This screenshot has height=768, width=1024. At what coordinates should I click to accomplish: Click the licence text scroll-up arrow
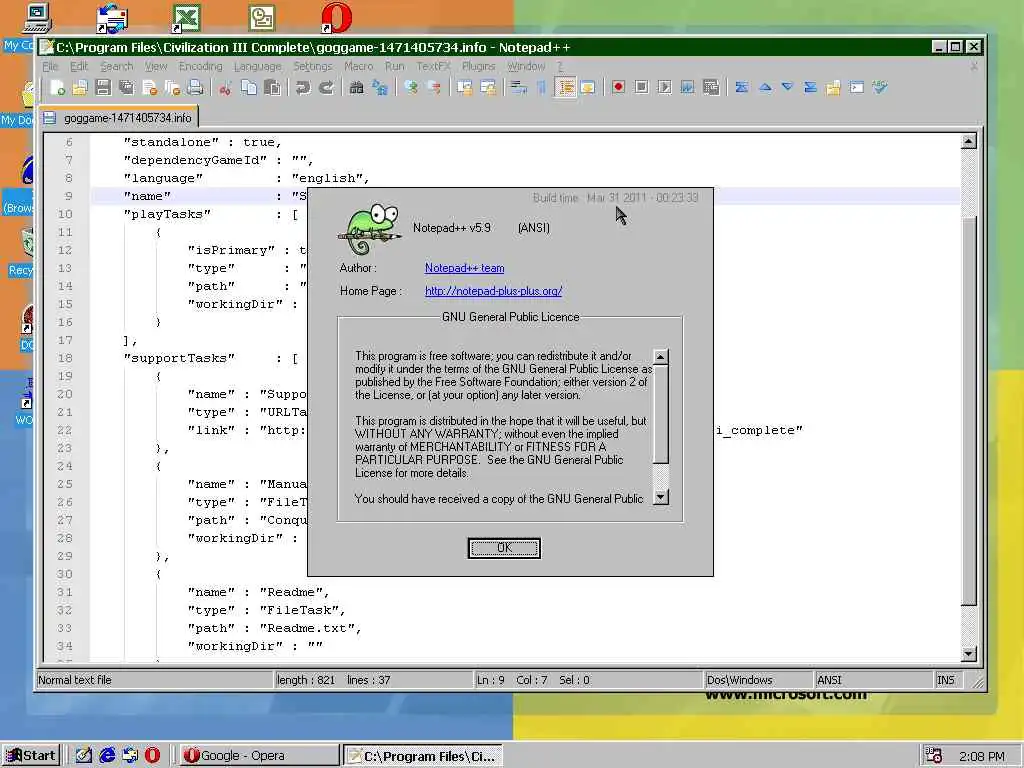coord(660,357)
